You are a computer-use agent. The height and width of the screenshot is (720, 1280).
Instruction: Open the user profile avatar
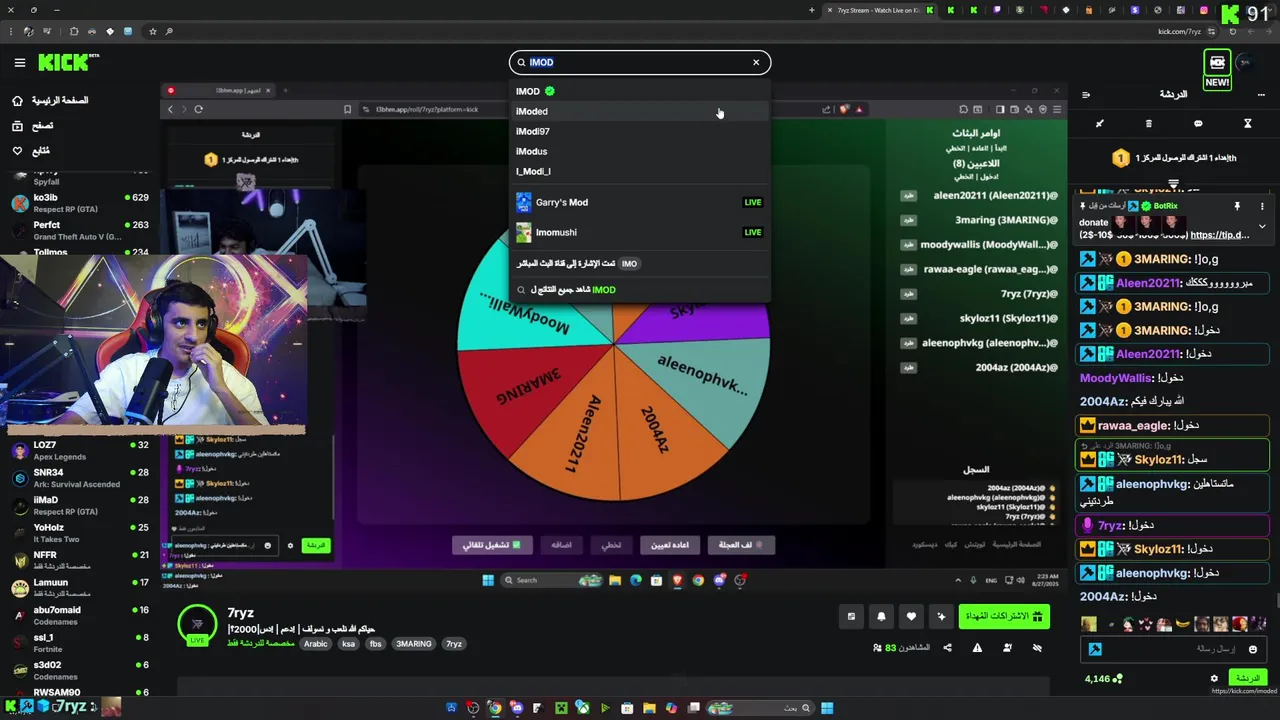(1245, 62)
